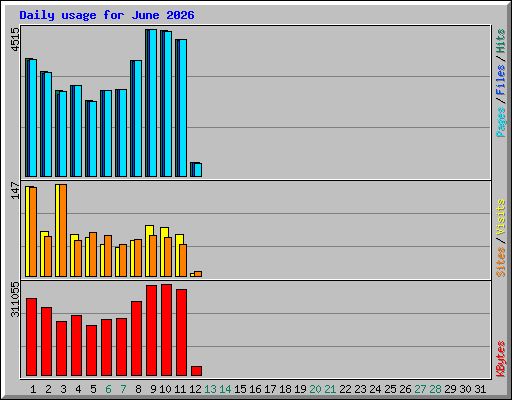Select the day 9 cyan pages bar
The height and width of the screenshot is (400, 512).
pyautogui.click(x=153, y=103)
